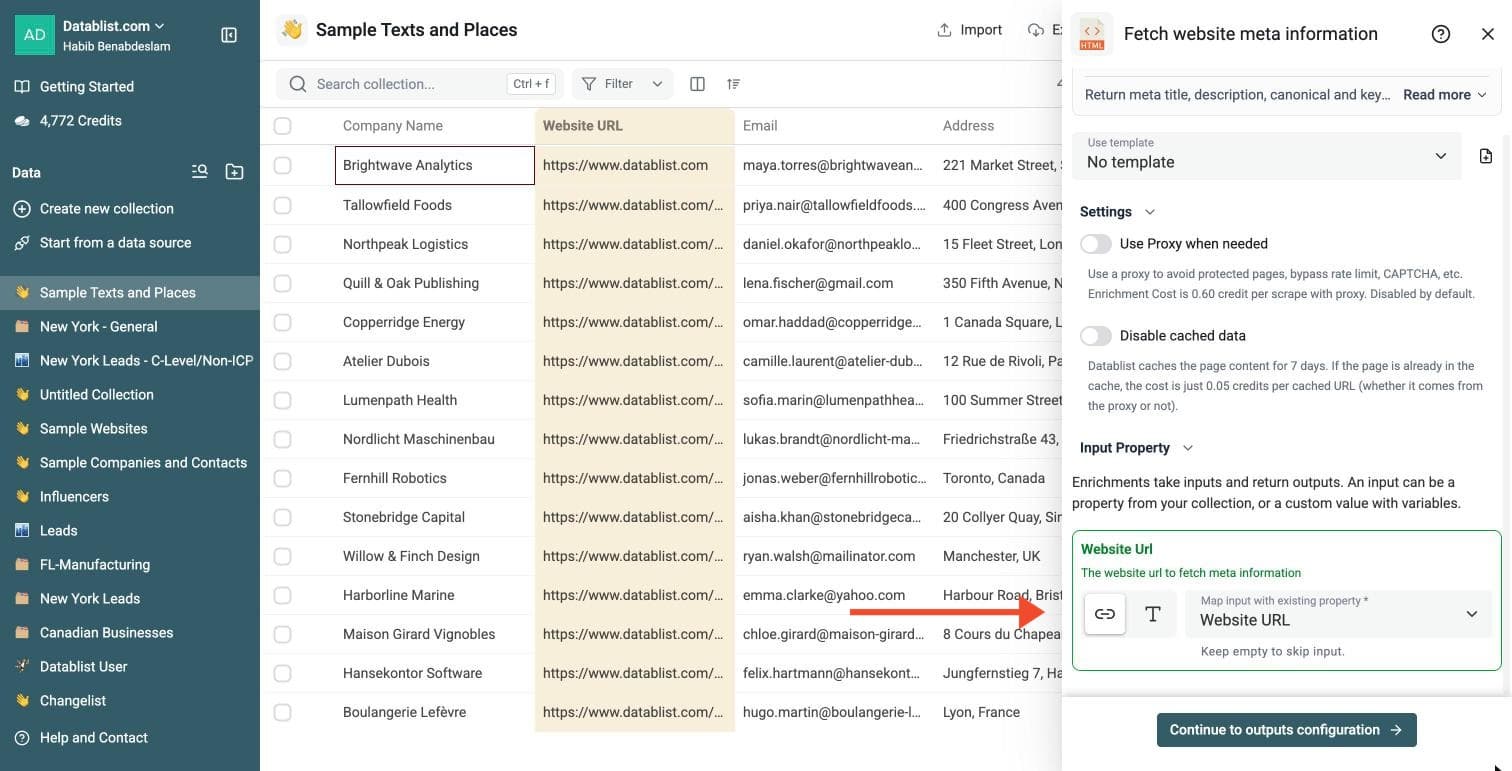Open the Canadian Businesses folder

[130, 633]
